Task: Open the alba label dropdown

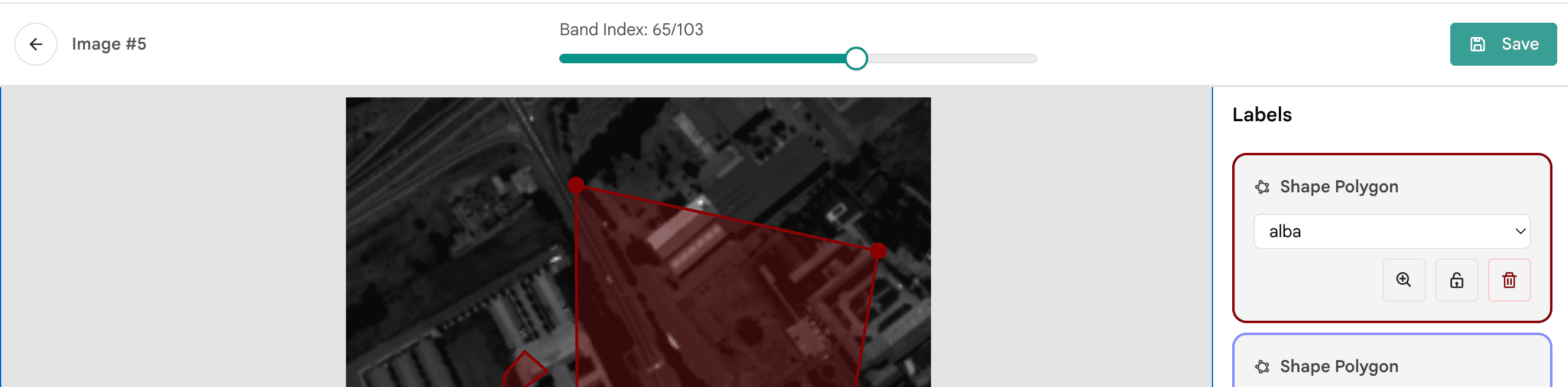Action: point(1392,231)
